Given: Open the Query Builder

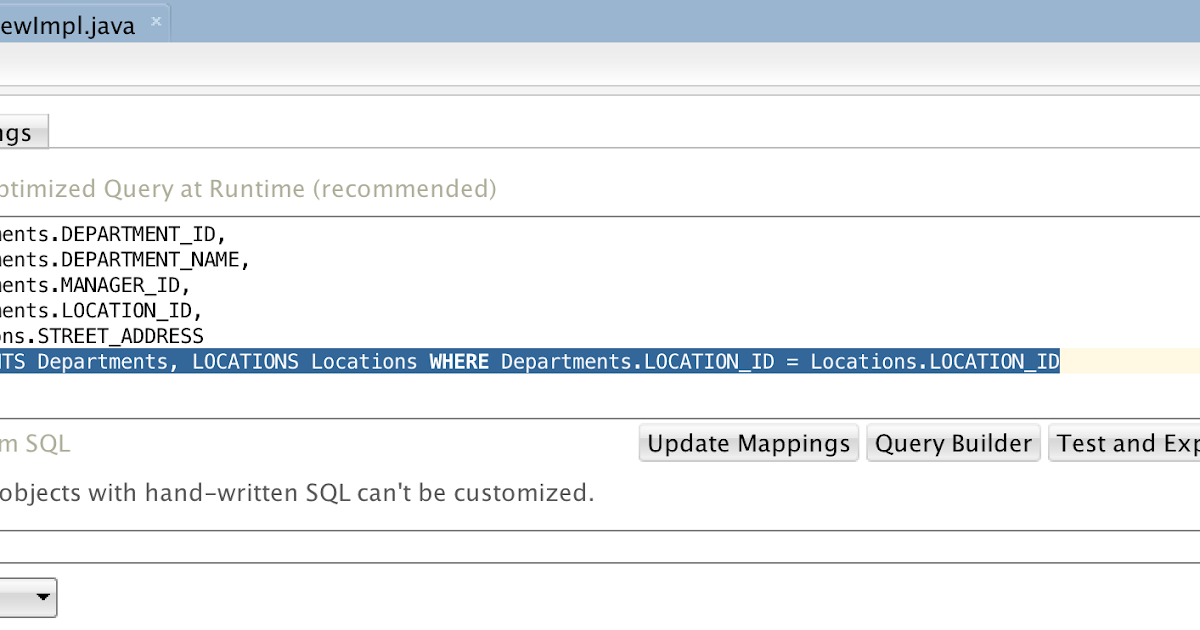Looking at the screenshot, I should (953, 442).
